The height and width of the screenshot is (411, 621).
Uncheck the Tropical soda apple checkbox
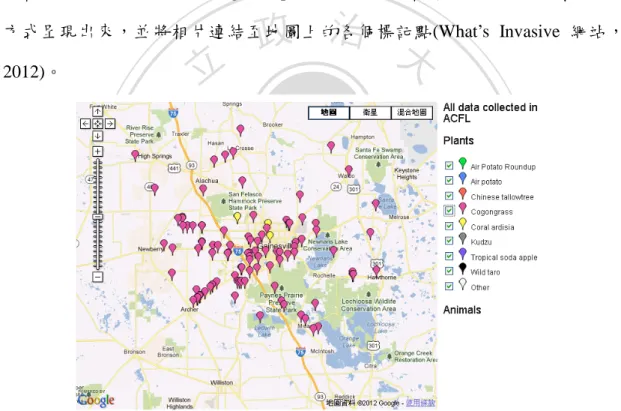coord(449,256)
